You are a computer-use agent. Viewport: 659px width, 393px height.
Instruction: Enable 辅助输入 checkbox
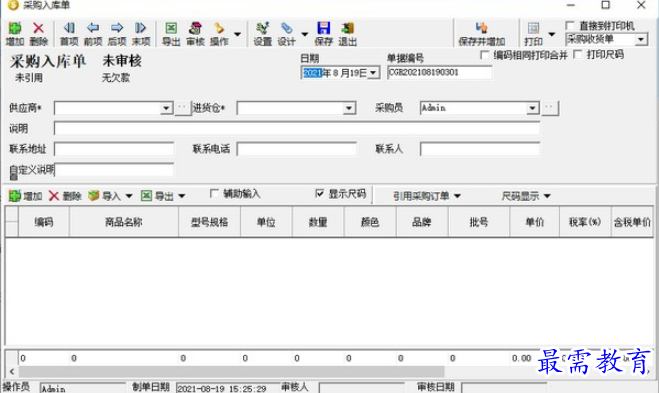pos(214,193)
